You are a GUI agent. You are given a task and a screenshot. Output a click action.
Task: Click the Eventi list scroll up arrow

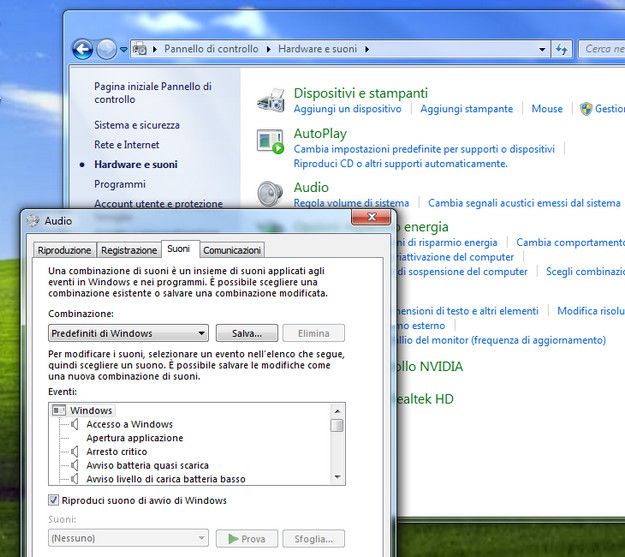[337, 411]
